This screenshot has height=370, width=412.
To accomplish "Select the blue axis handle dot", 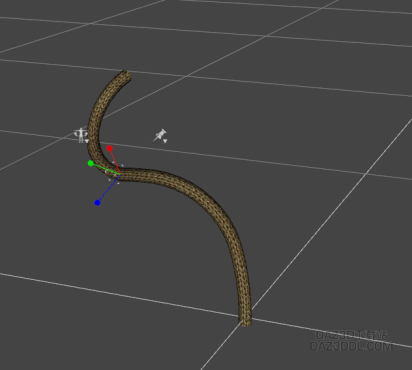I will coord(97,203).
